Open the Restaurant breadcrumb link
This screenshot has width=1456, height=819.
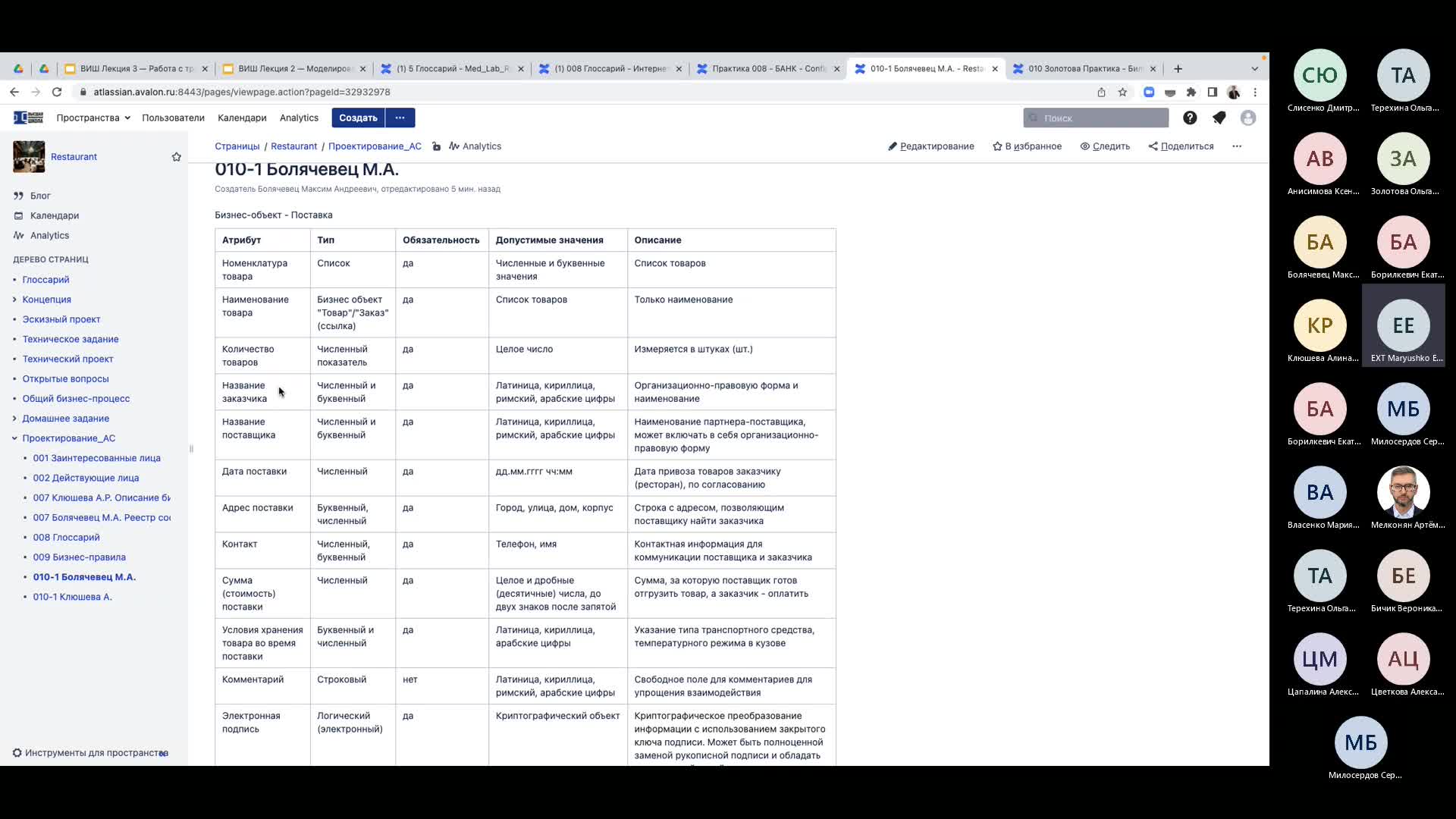pyautogui.click(x=293, y=146)
